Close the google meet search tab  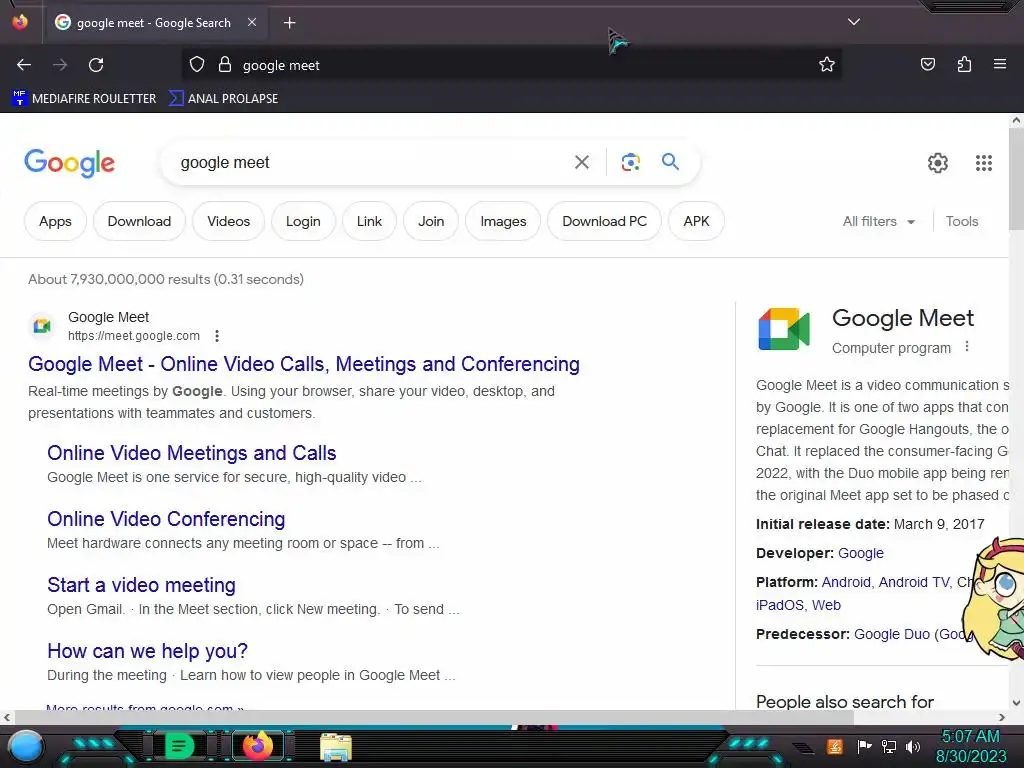tap(252, 22)
